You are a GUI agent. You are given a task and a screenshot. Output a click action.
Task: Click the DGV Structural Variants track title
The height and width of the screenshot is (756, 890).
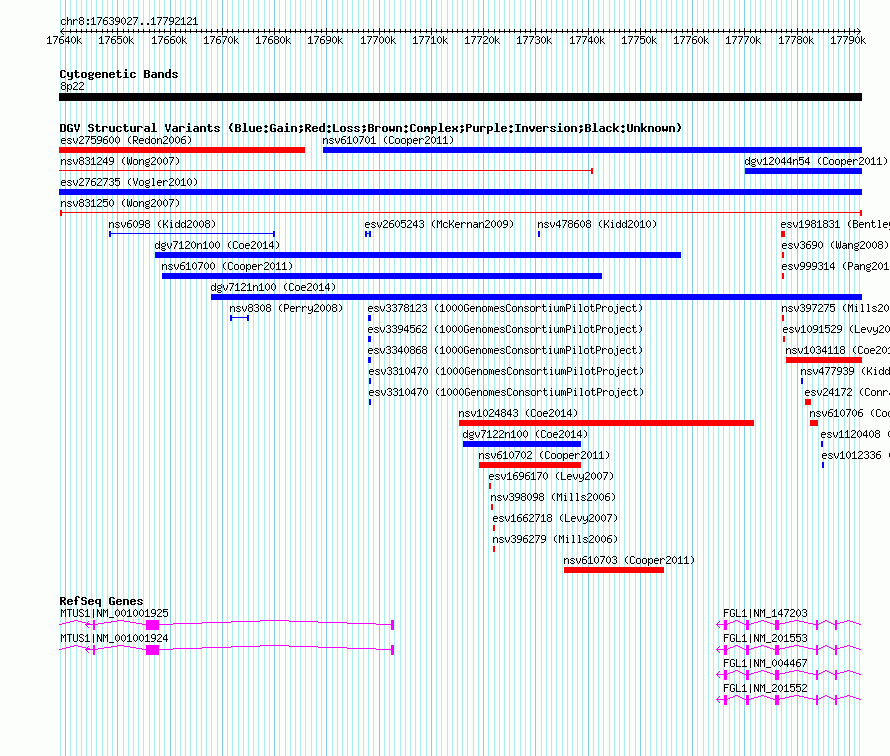[371, 128]
